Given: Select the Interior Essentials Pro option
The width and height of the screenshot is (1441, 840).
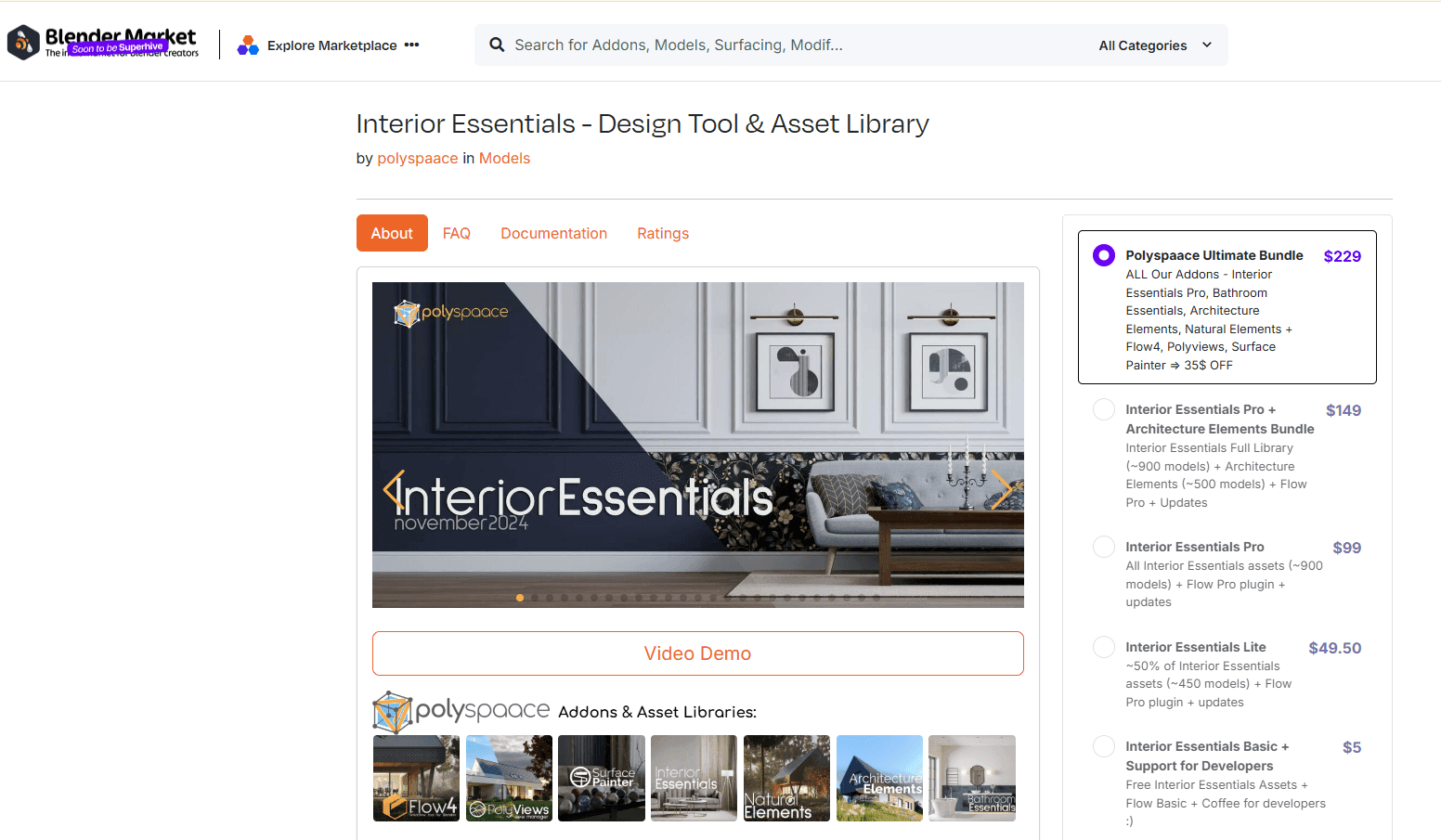Looking at the screenshot, I should 1103,547.
